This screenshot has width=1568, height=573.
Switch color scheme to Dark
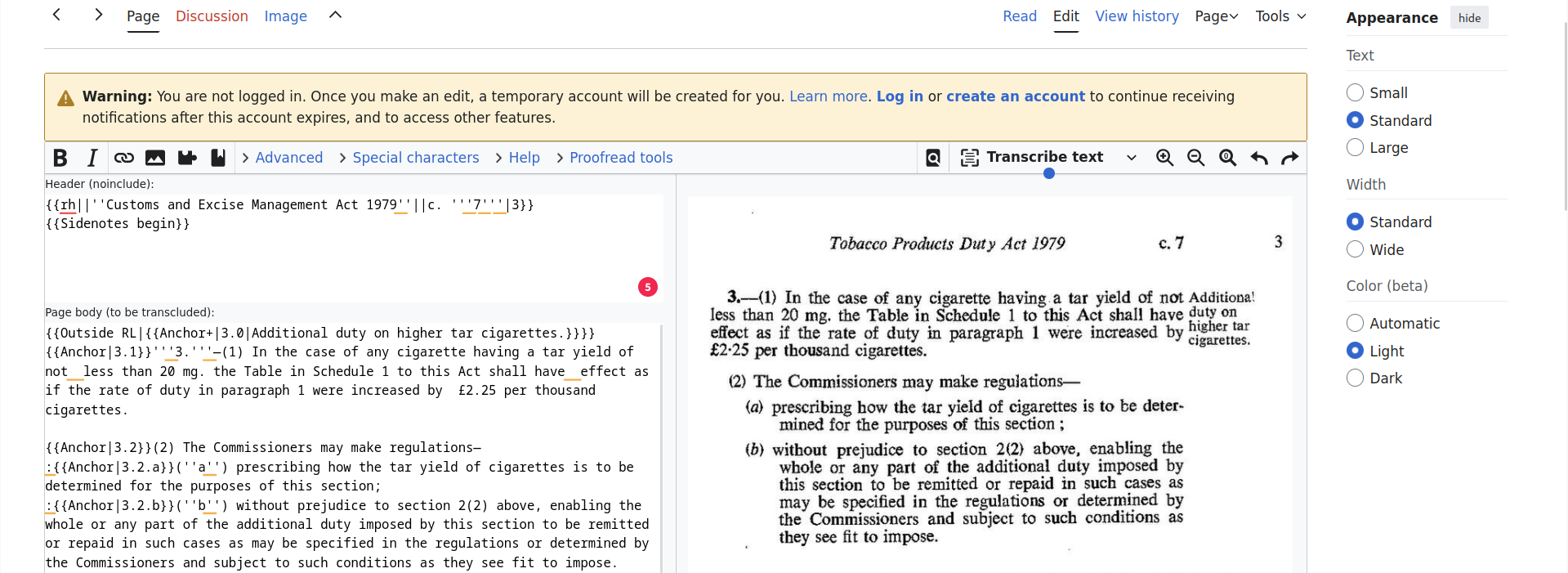point(1355,378)
